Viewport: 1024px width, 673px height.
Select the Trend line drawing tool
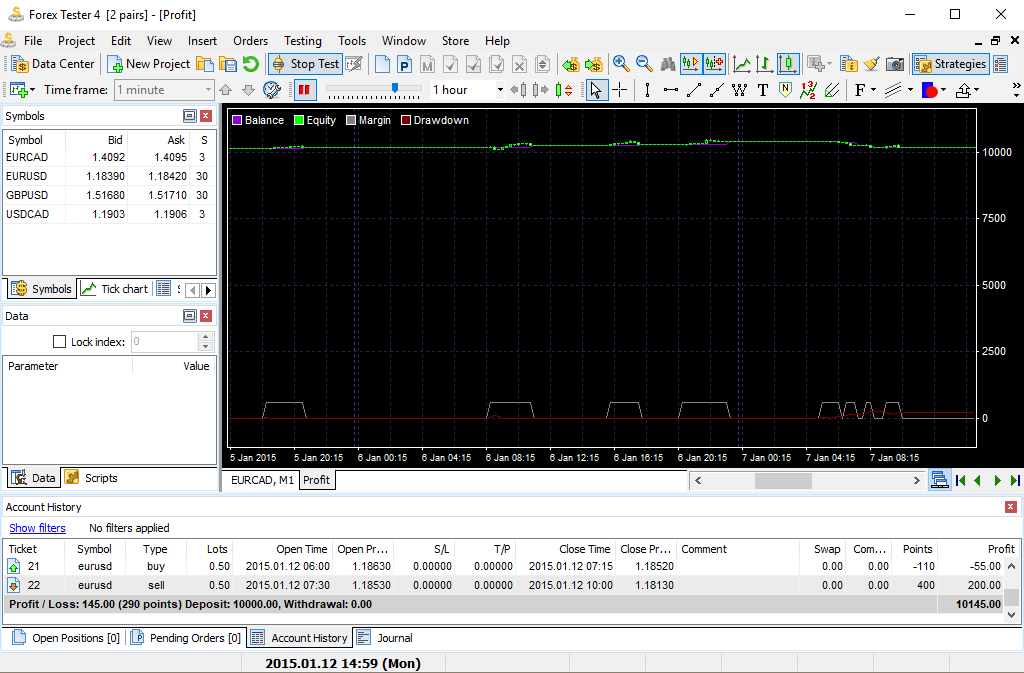[x=696, y=90]
